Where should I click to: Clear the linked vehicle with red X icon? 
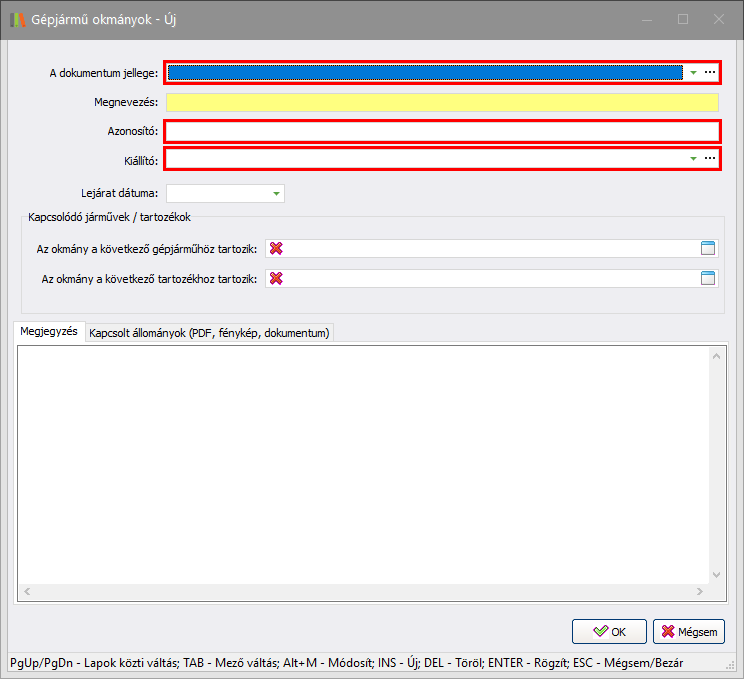pos(276,249)
